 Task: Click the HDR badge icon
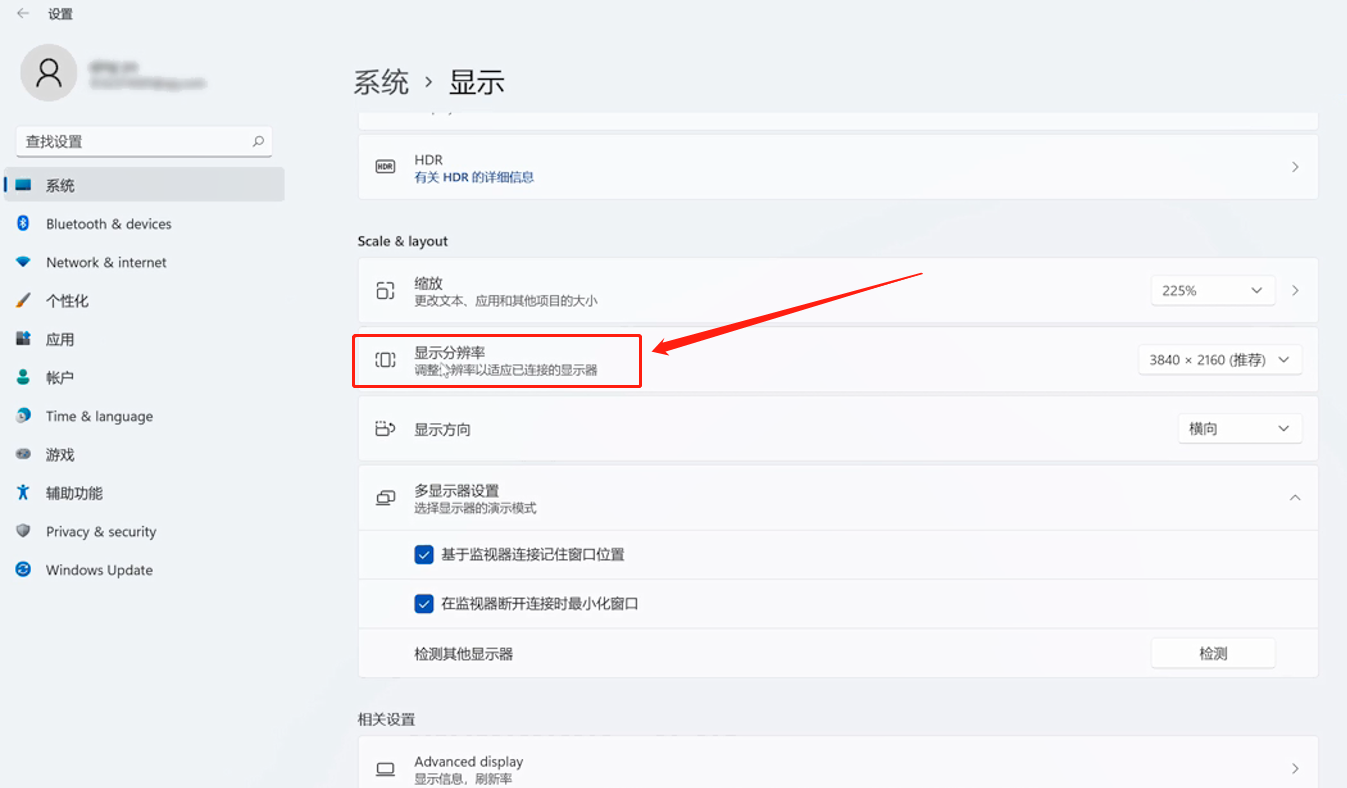tap(385, 167)
